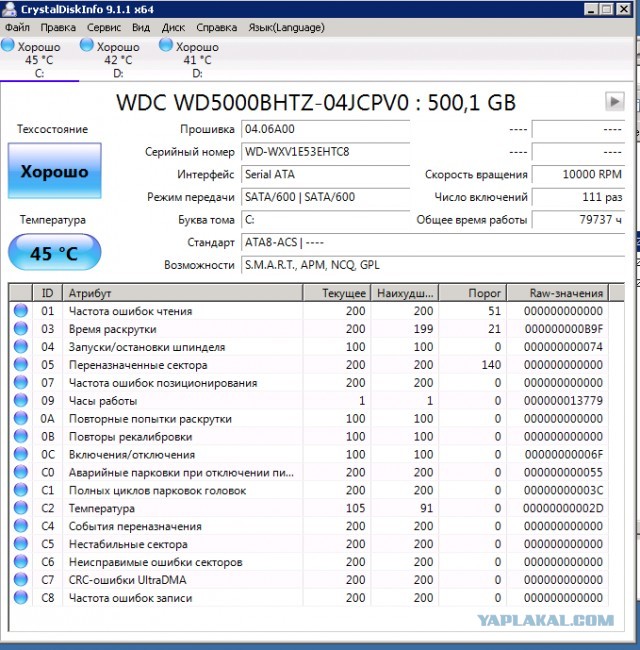
Task: Select the C: disk tab at 45 °C
Action: (39, 59)
